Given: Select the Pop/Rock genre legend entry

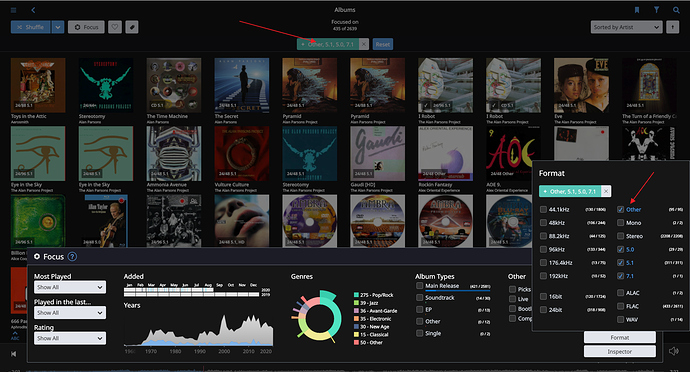Looking at the screenshot, I should point(373,295).
